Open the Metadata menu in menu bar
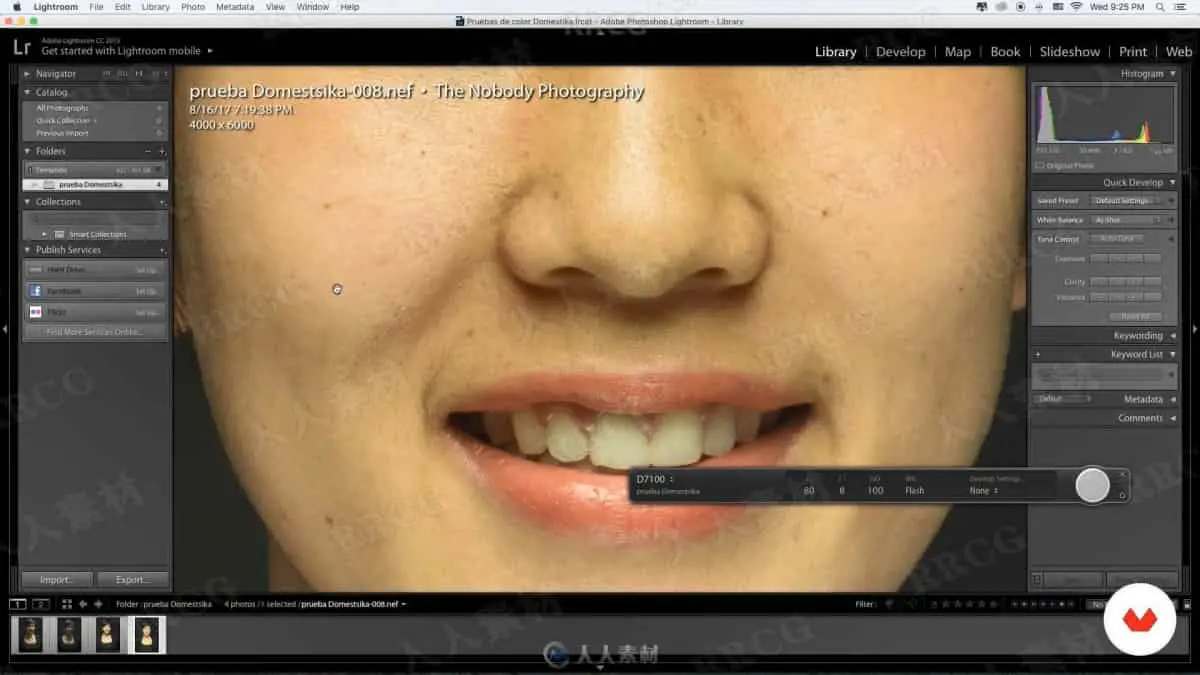This screenshot has width=1200, height=675. click(x=235, y=7)
